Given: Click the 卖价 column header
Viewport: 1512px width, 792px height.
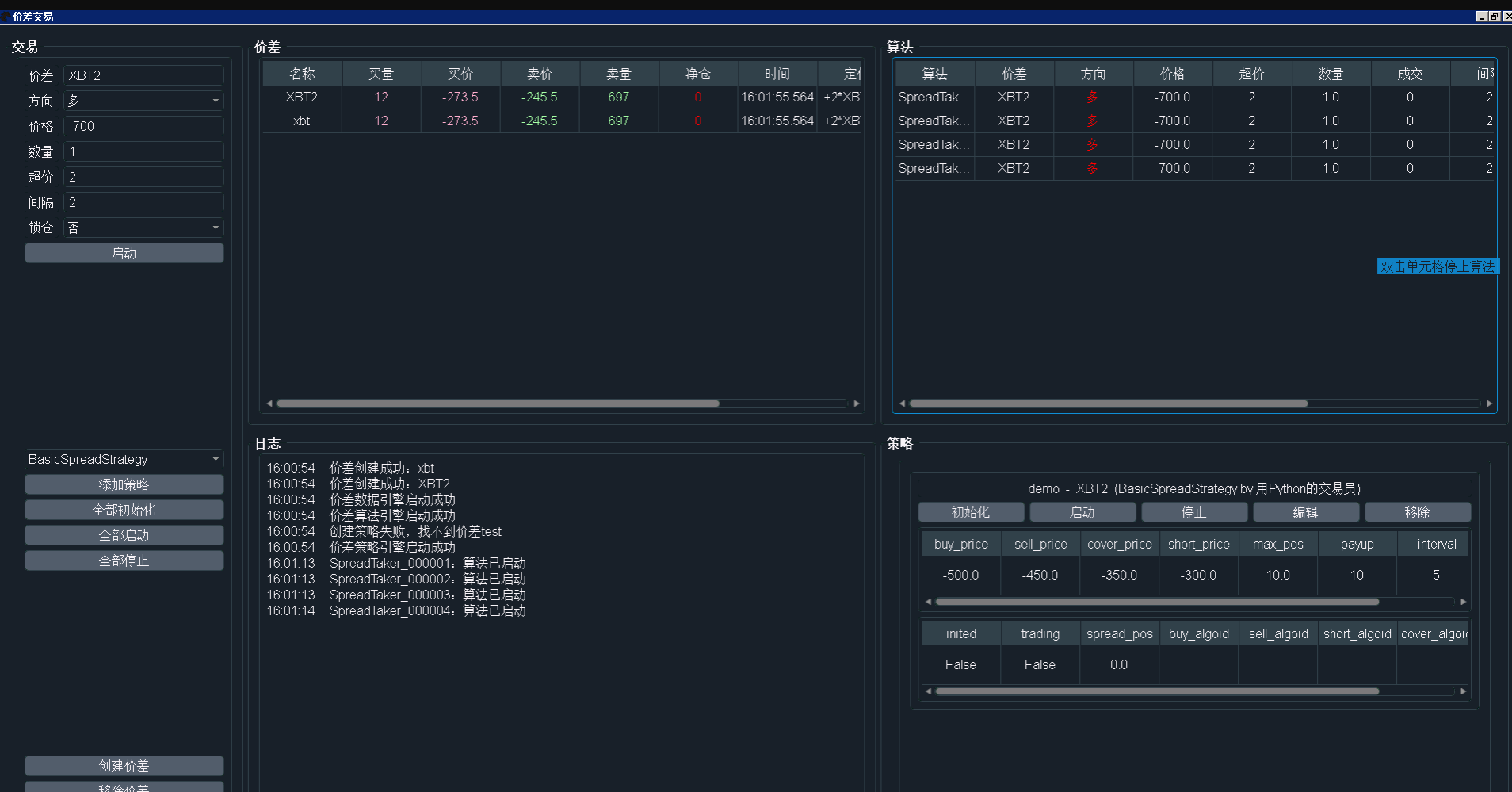Looking at the screenshot, I should pyautogui.click(x=540, y=74).
